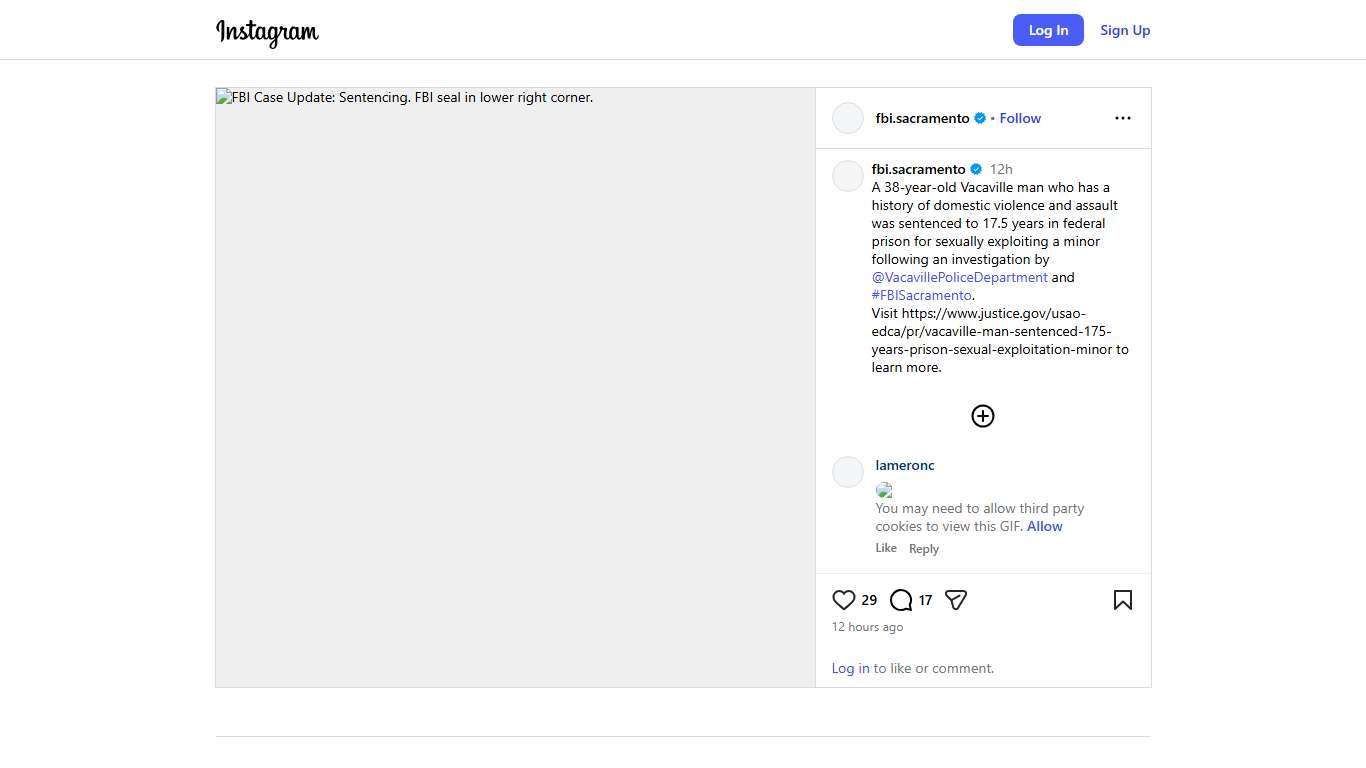Image resolution: width=1366 pixels, height=768 pixels.
Task: Load more comments with plus circle icon
Action: click(x=983, y=416)
